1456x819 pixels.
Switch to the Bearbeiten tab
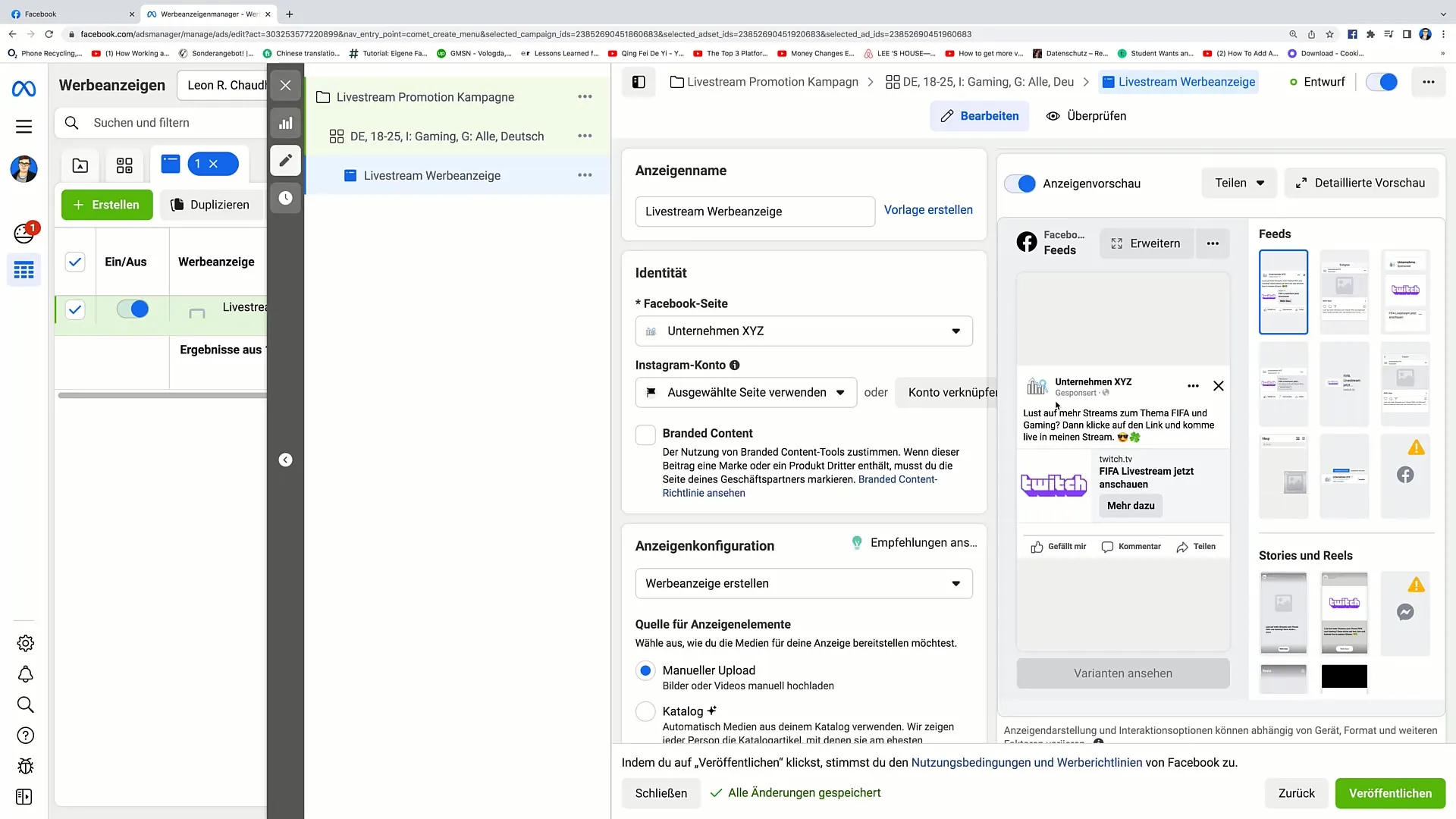tap(979, 116)
